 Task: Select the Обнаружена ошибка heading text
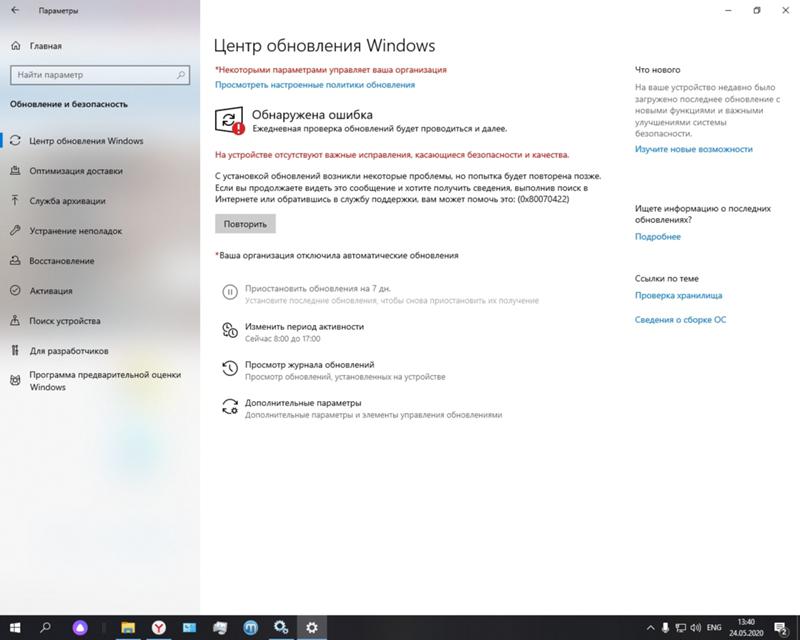click(x=312, y=114)
